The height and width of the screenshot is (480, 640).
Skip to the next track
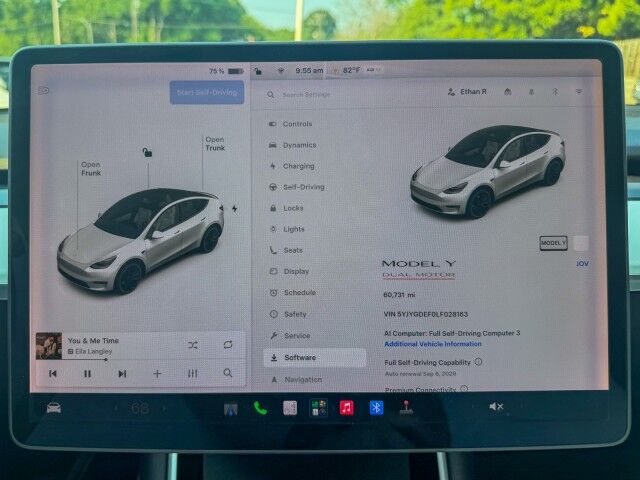[x=122, y=373]
